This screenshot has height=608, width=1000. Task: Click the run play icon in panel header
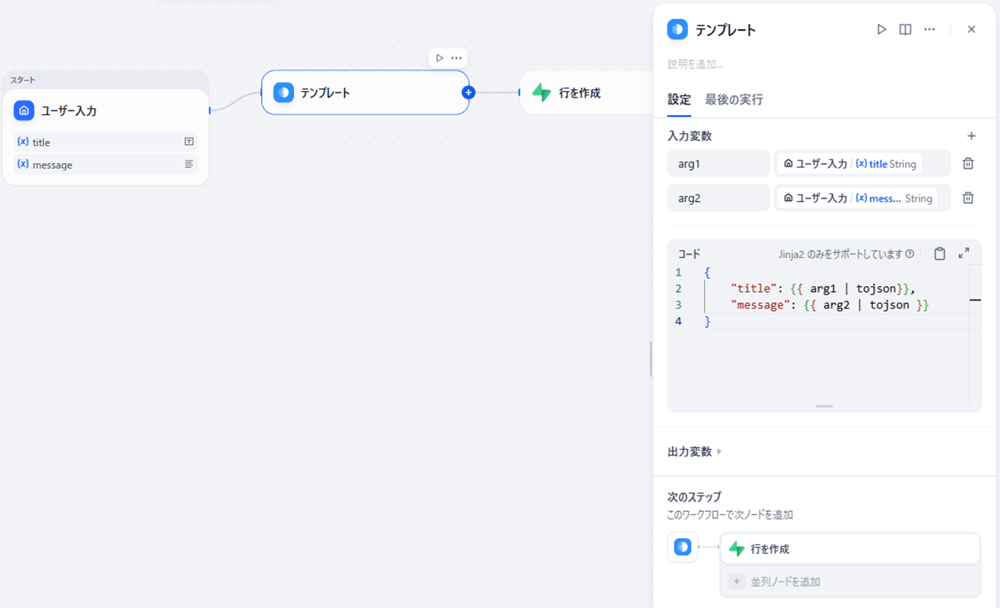click(881, 30)
